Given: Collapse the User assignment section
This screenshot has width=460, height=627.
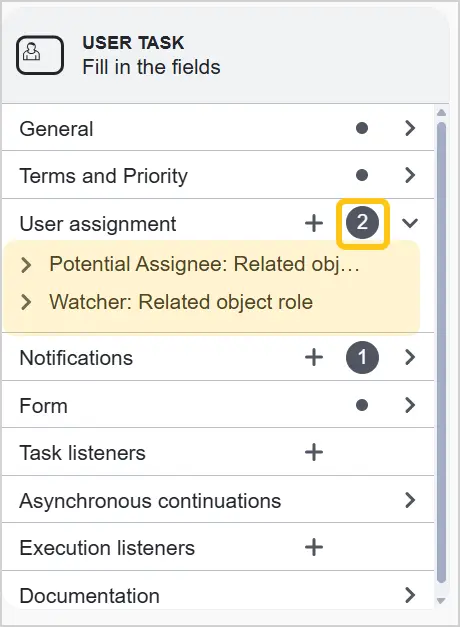Looking at the screenshot, I should [x=410, y=223].
